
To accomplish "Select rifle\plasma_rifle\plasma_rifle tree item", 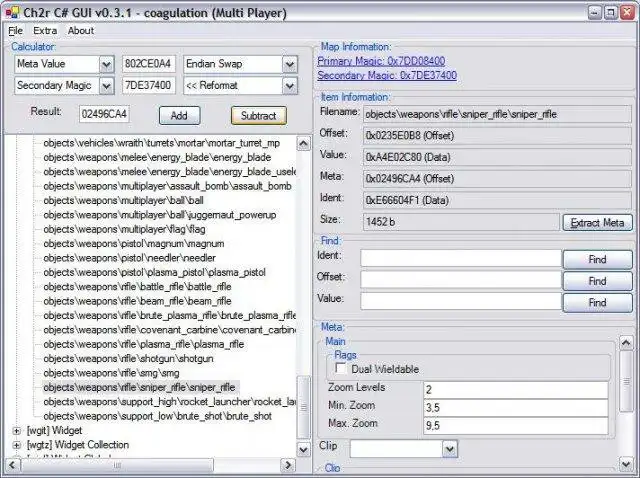I will tap(144, 344).
